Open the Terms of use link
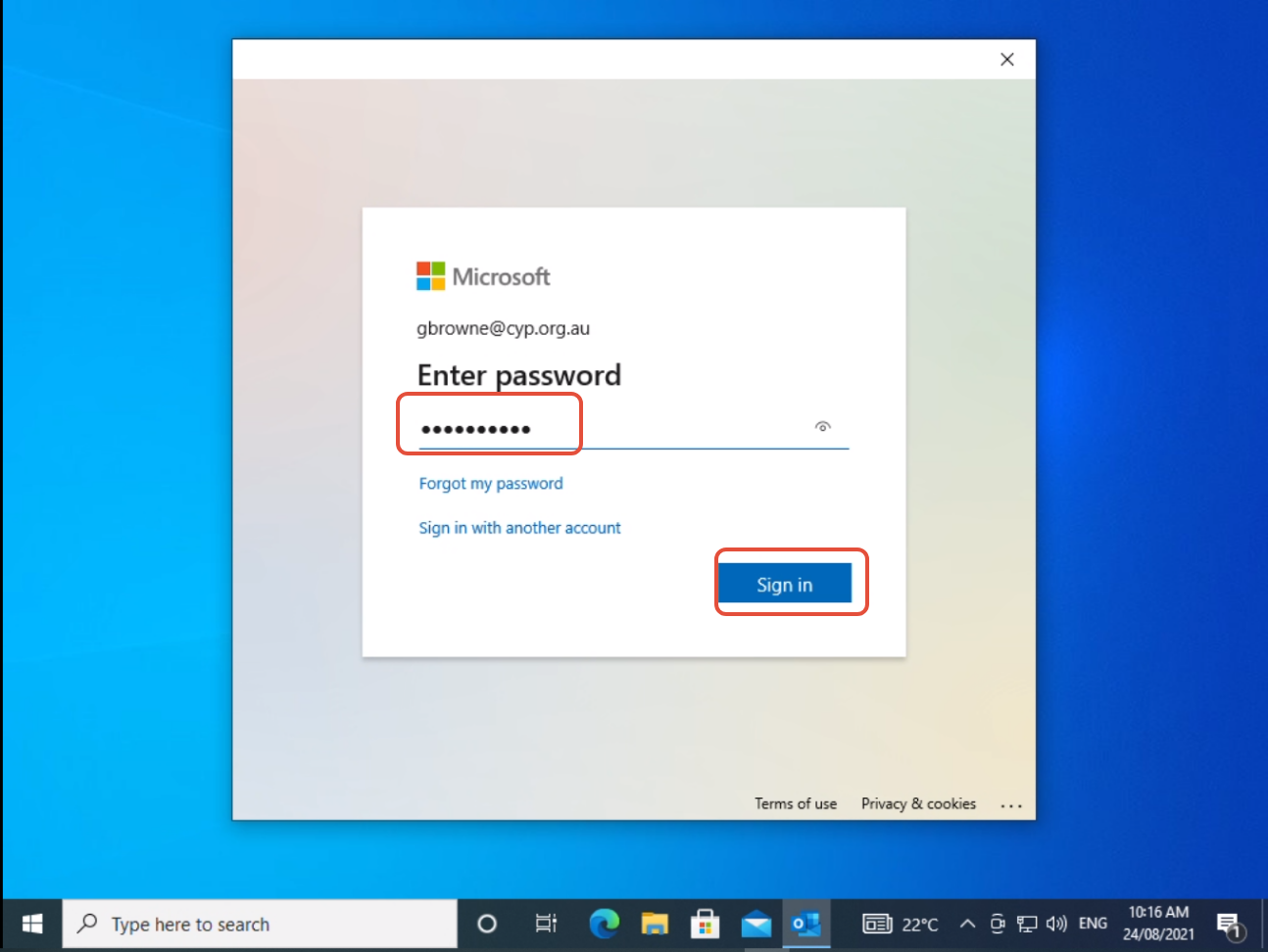 tap(796, 803)
